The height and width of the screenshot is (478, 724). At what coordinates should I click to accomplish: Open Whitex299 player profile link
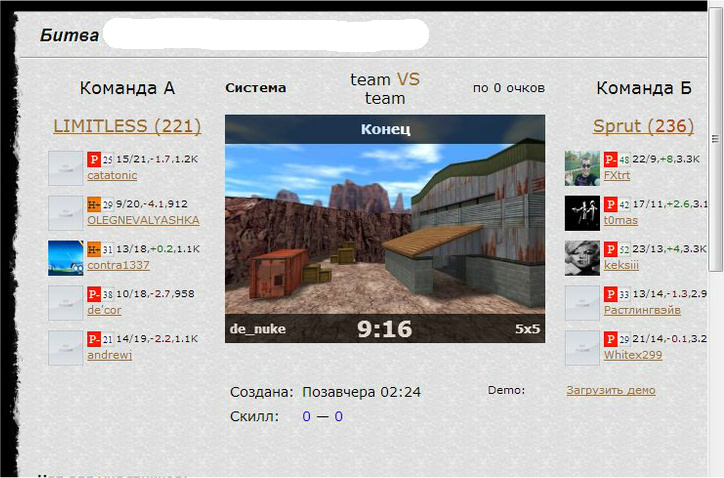633,355
